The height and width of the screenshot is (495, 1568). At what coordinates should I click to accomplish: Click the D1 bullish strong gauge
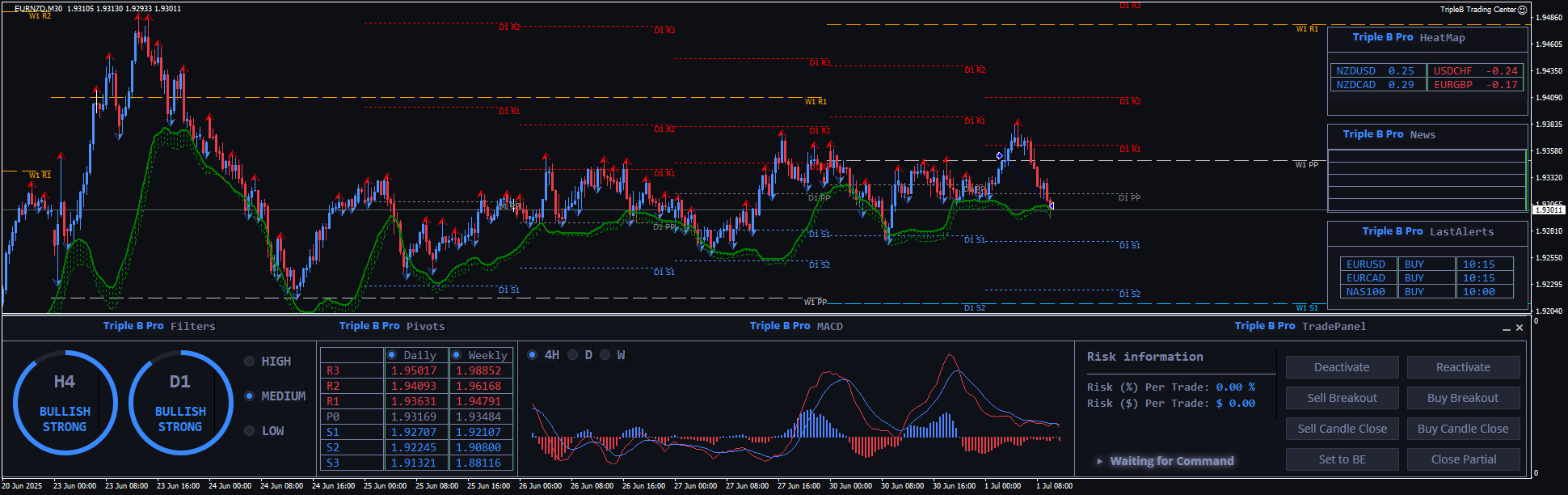pyautogui.click(x=180, y=403)
